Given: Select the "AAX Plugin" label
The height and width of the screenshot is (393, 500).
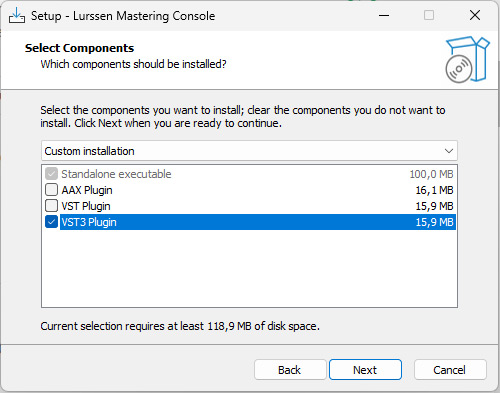Looking at the screenshot, I should tap(87, 190).
